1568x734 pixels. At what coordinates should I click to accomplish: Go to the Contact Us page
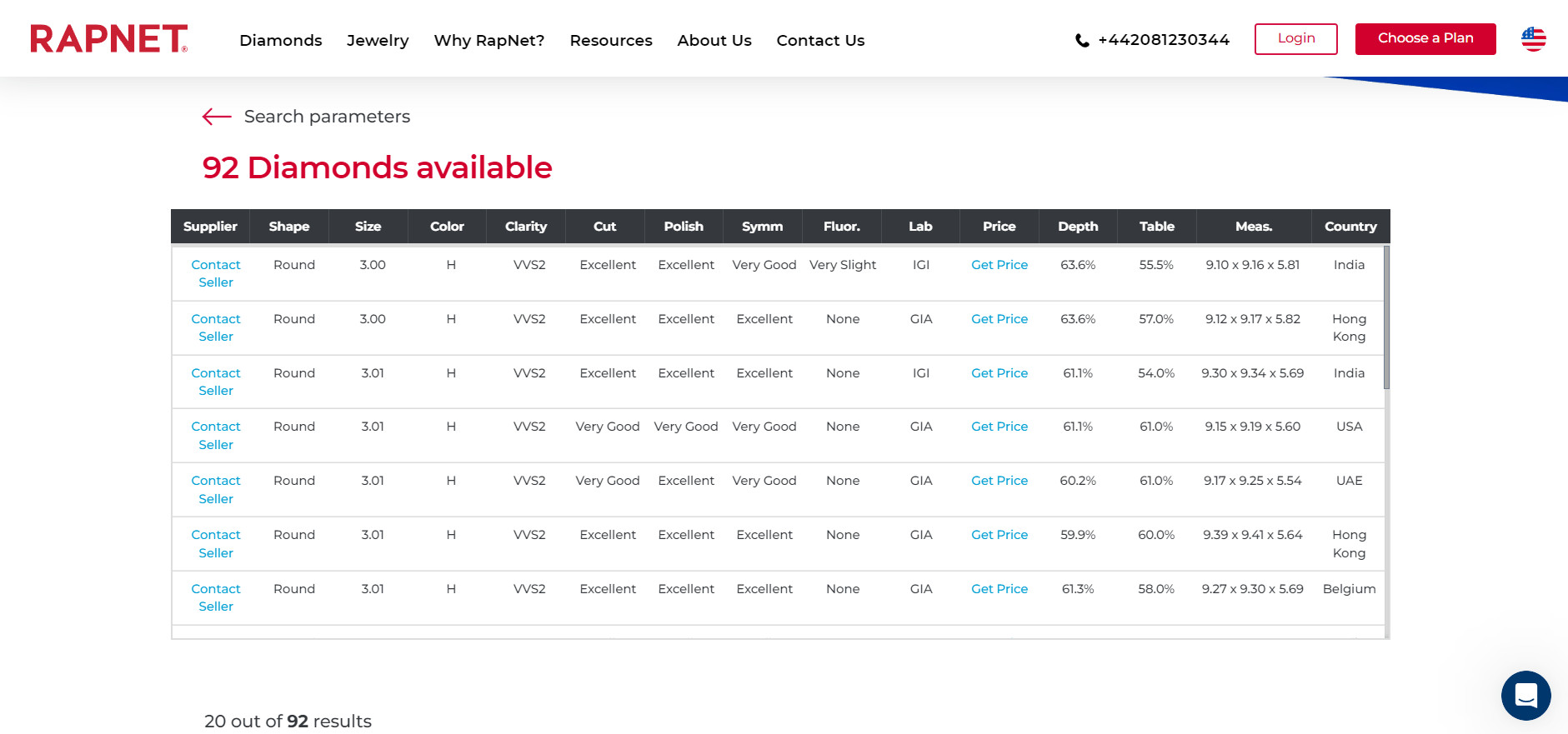click(820, 40)
